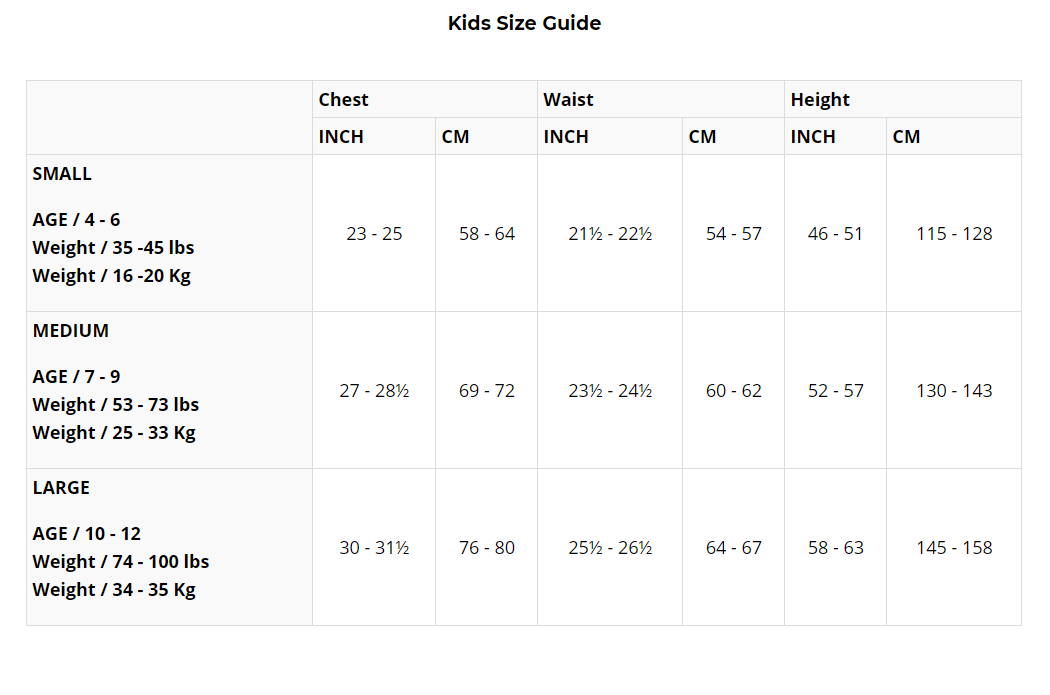Click the LARGE size row label

(61, 488)
